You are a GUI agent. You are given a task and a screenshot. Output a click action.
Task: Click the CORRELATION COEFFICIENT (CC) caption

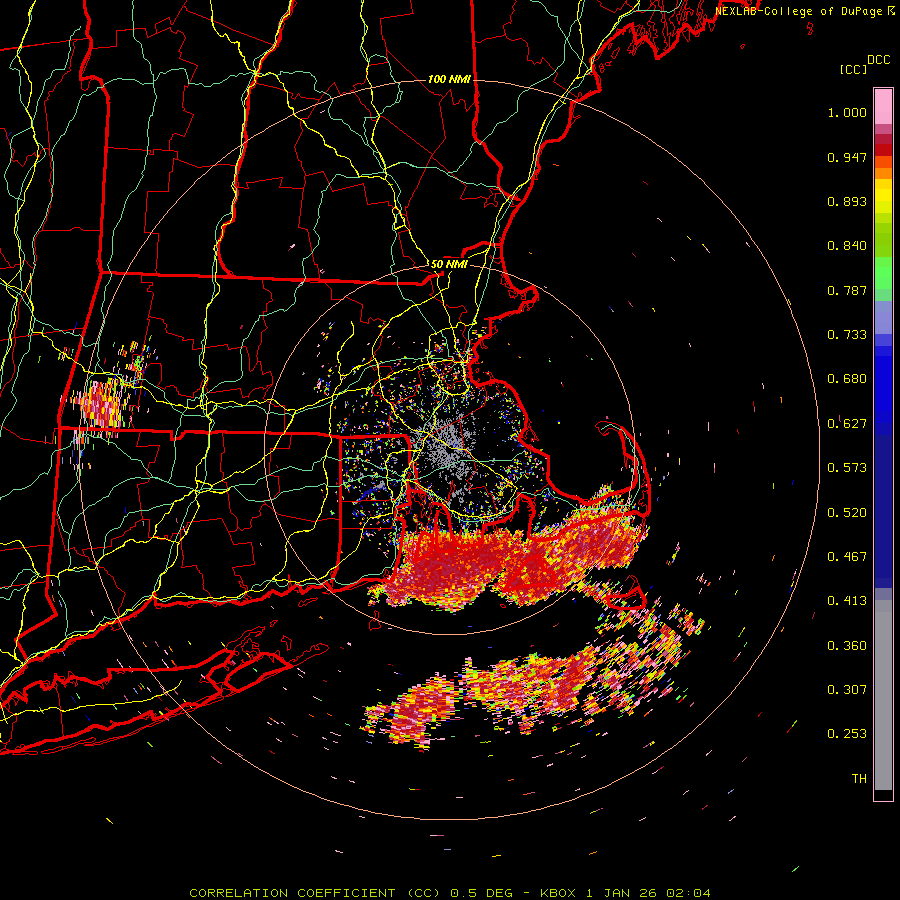pos(315,893)
